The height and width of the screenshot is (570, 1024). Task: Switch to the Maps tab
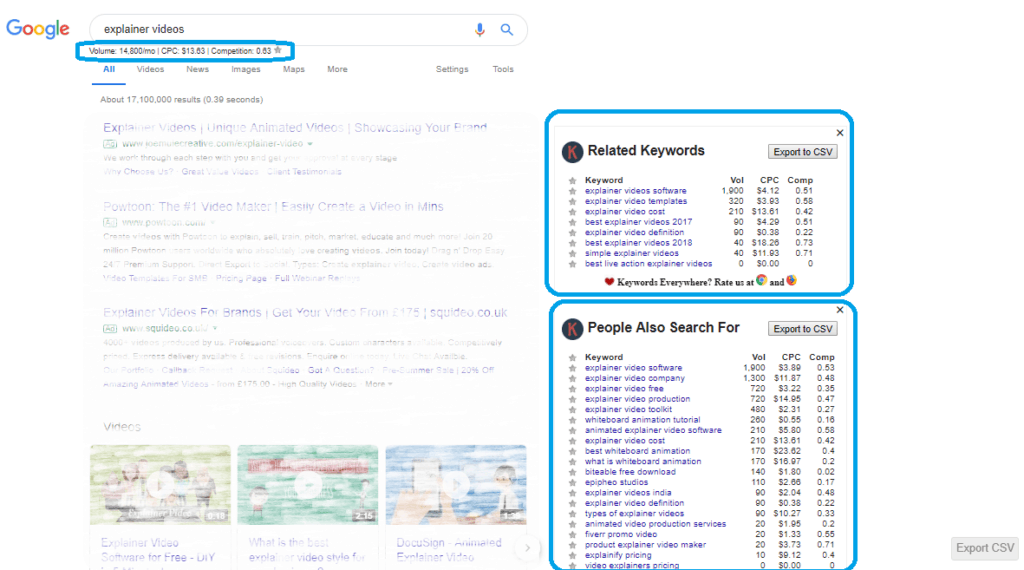tap(294, 69)
